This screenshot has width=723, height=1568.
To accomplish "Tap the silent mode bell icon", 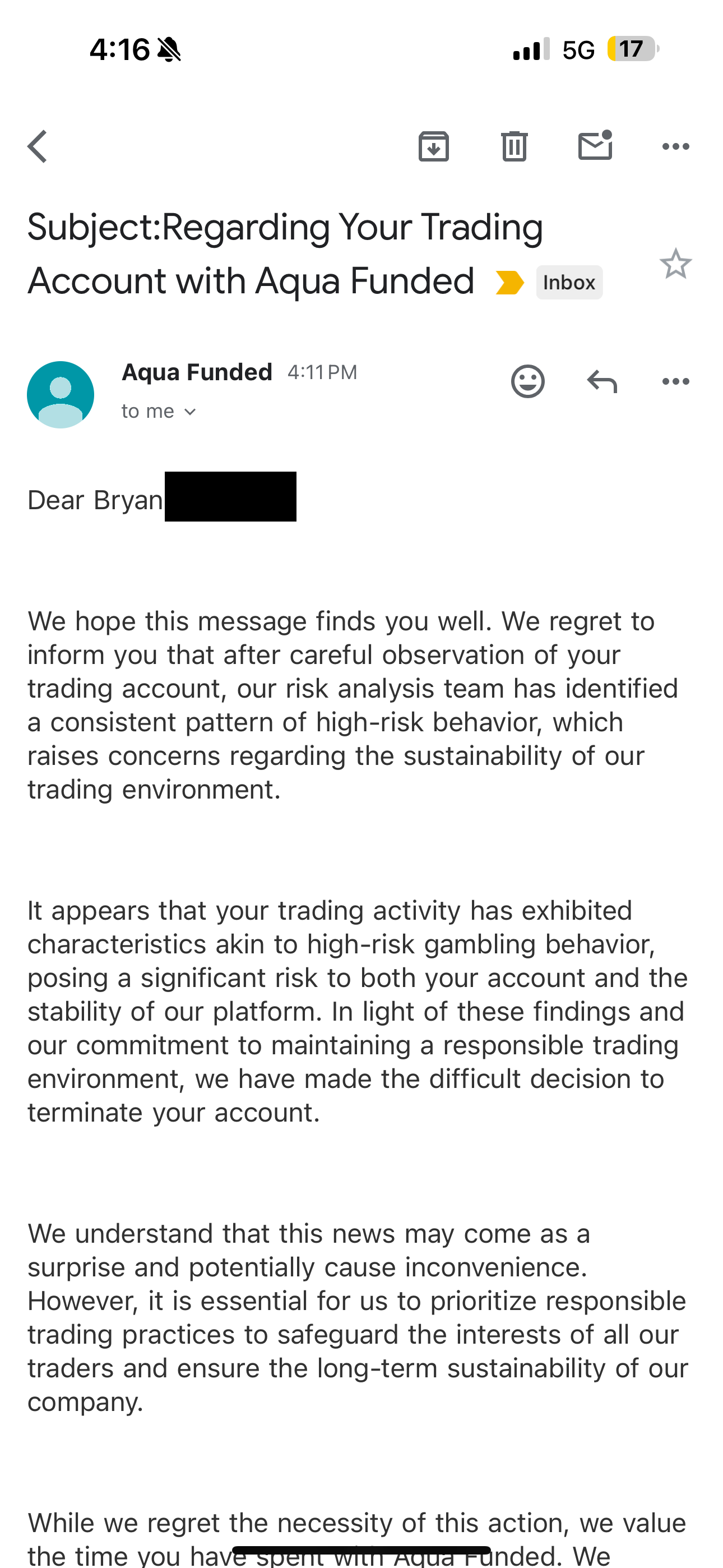I will coord(169,49).
